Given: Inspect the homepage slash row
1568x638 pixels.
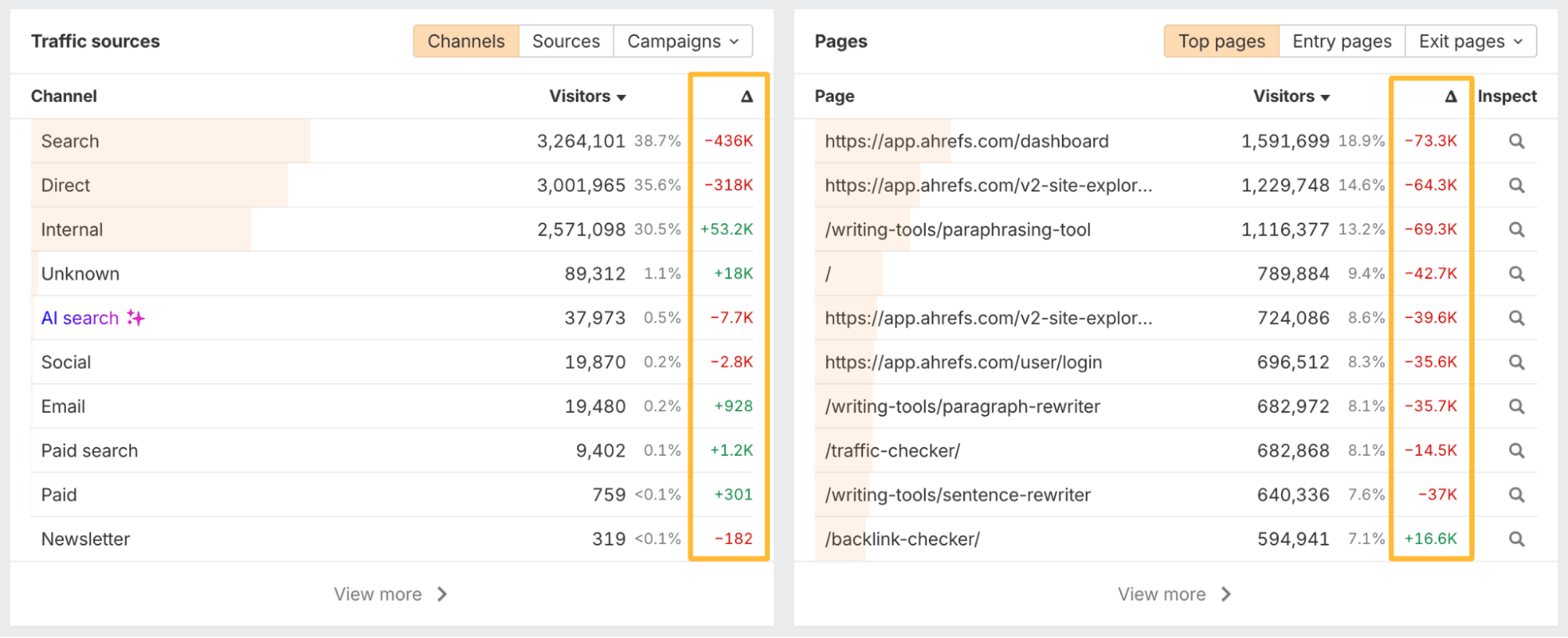Looking at the screenshot, I should [x=1516, y=274].
